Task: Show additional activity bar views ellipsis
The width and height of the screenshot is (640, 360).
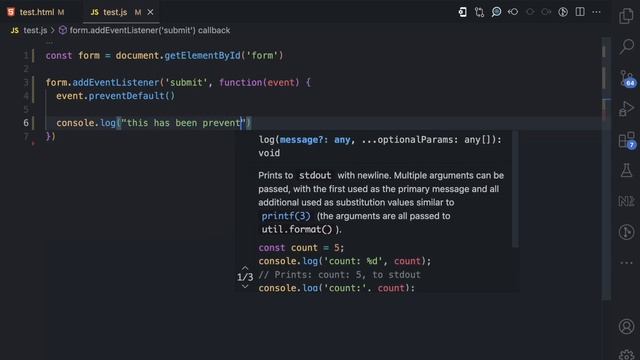Action: [626, 263]
